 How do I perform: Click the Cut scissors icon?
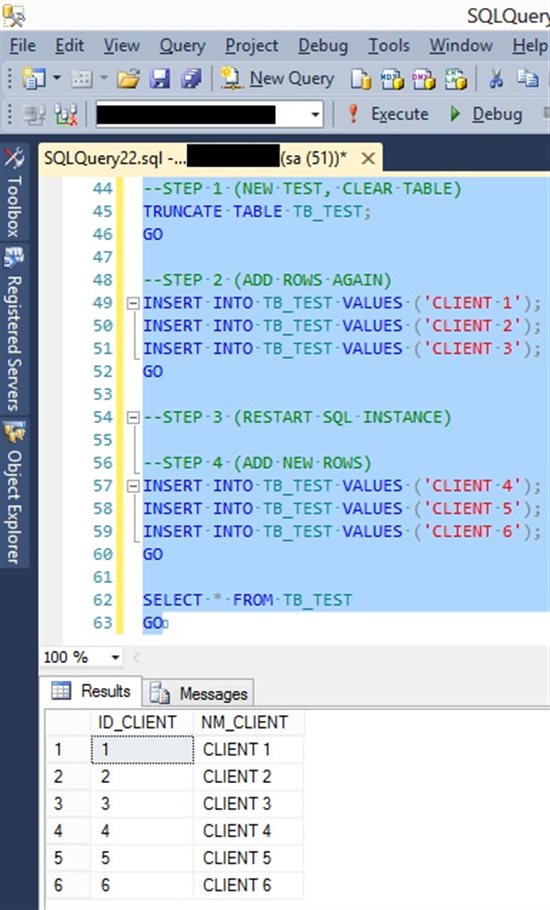pos(496,78)
